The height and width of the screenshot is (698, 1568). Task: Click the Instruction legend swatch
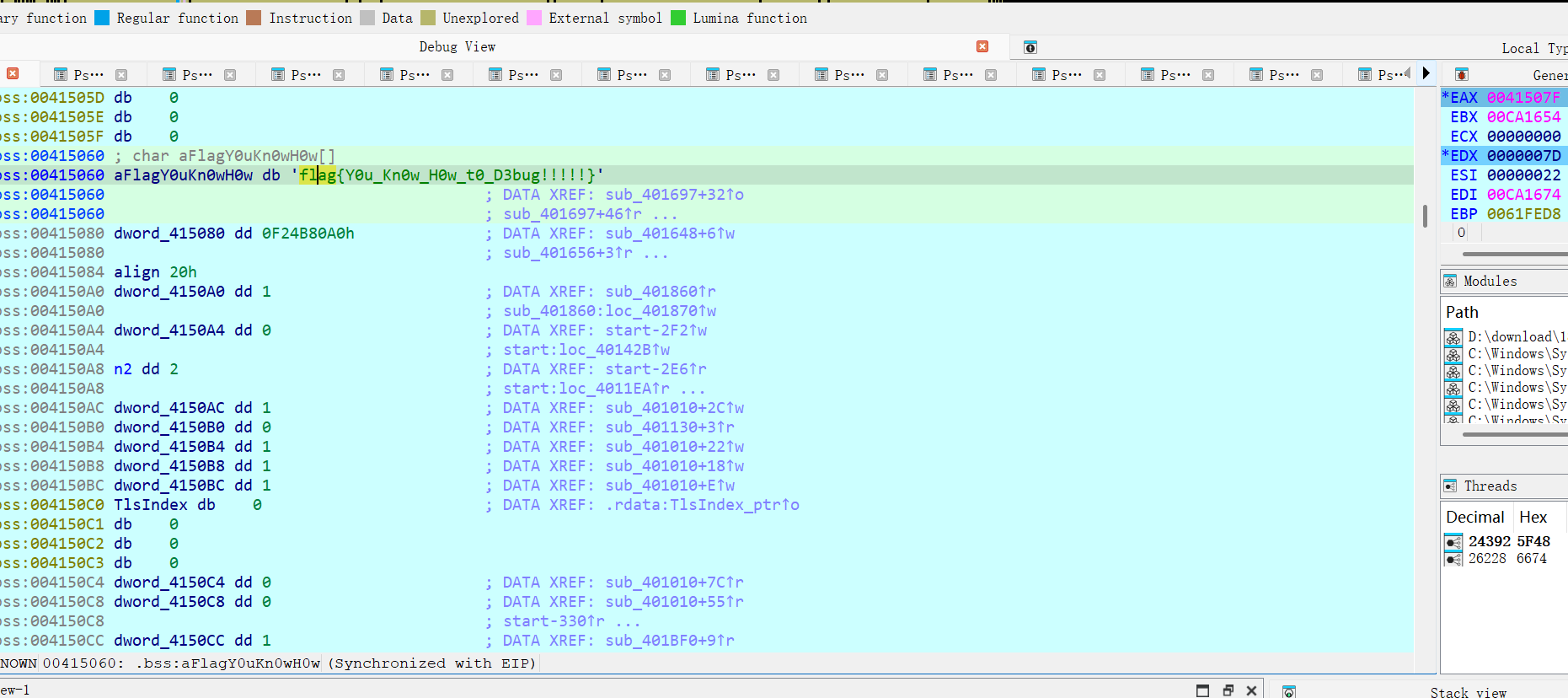[x=254, y=18]
